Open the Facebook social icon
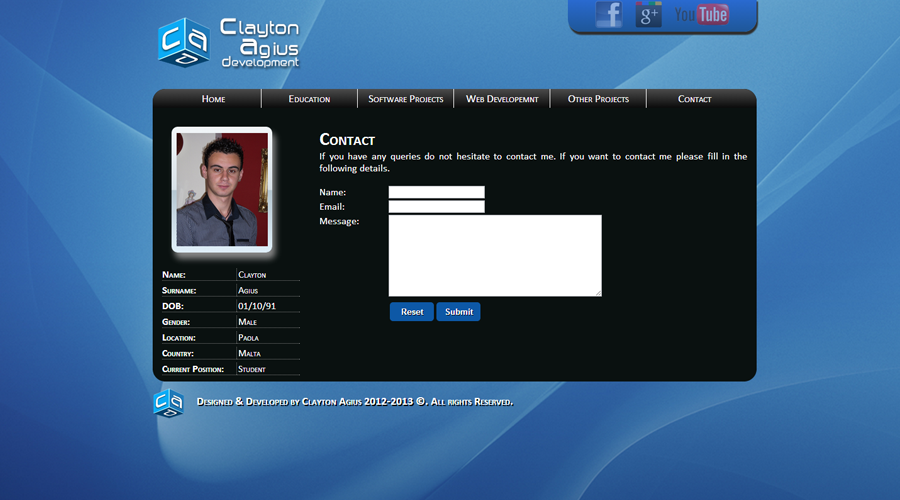Image resolution: width=900 pixels, height=500 pixels. [608, 14]
